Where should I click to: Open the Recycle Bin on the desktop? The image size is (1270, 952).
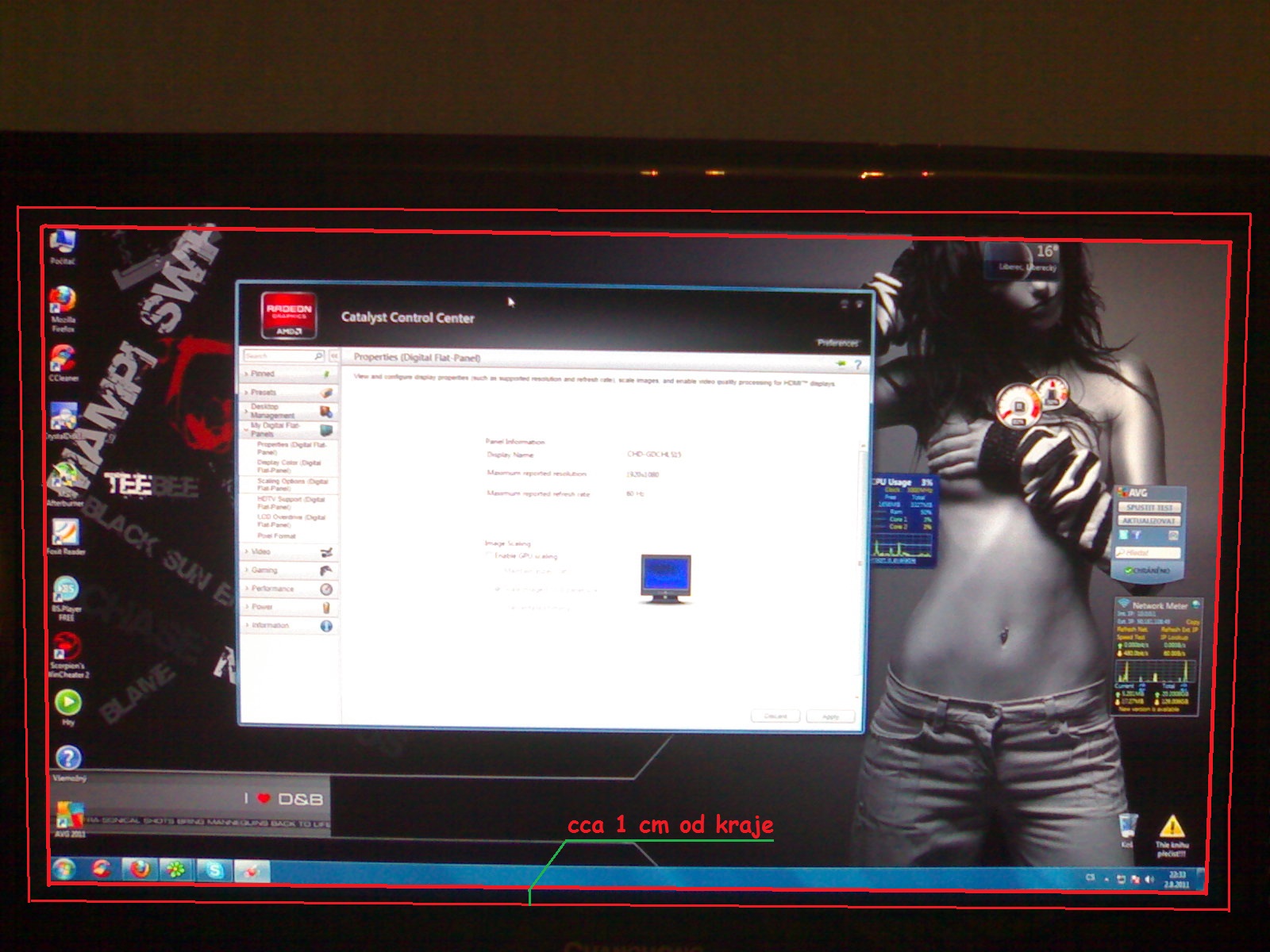click(1128, 830)
